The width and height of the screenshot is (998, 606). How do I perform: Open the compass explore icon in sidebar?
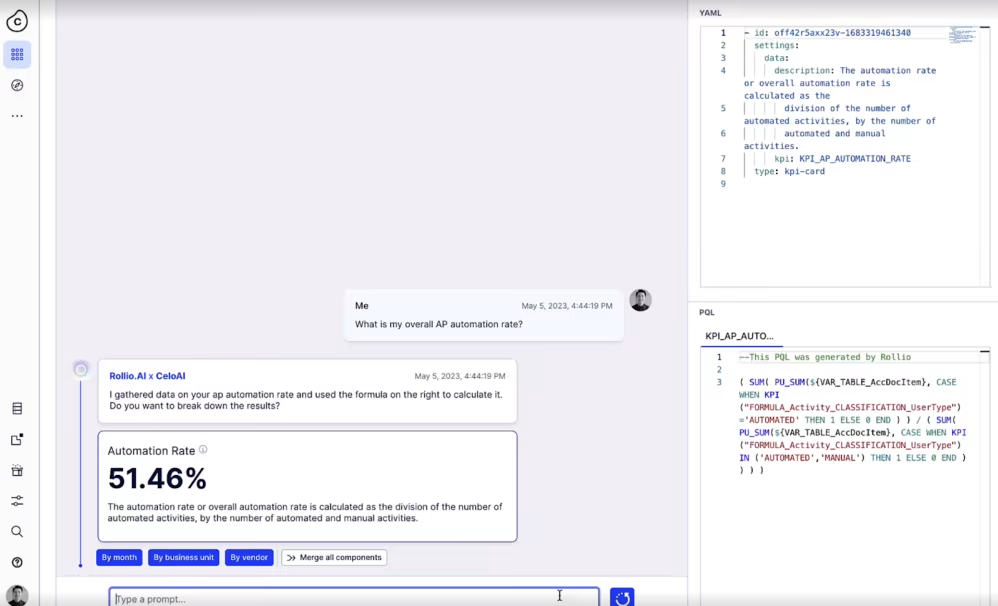(x=17, y=85)
